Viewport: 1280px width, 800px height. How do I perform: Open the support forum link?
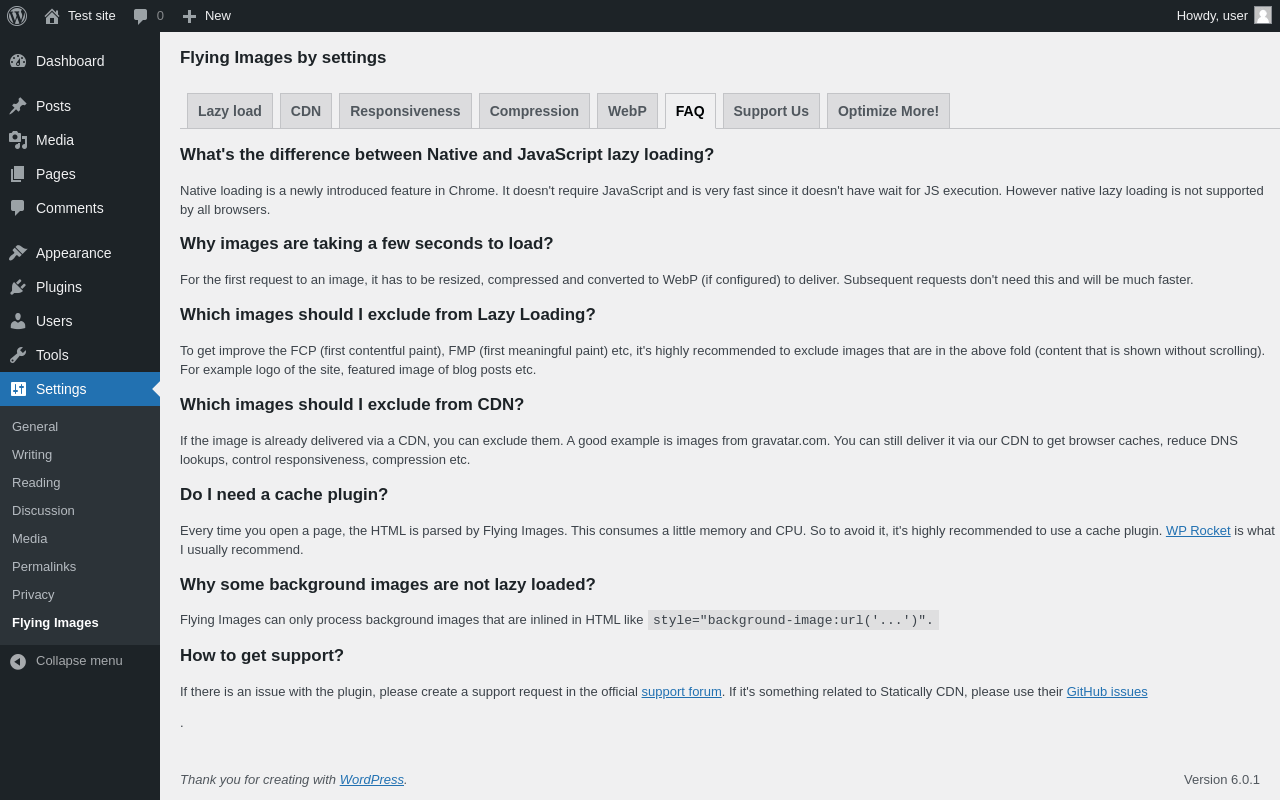pos(681,692)
